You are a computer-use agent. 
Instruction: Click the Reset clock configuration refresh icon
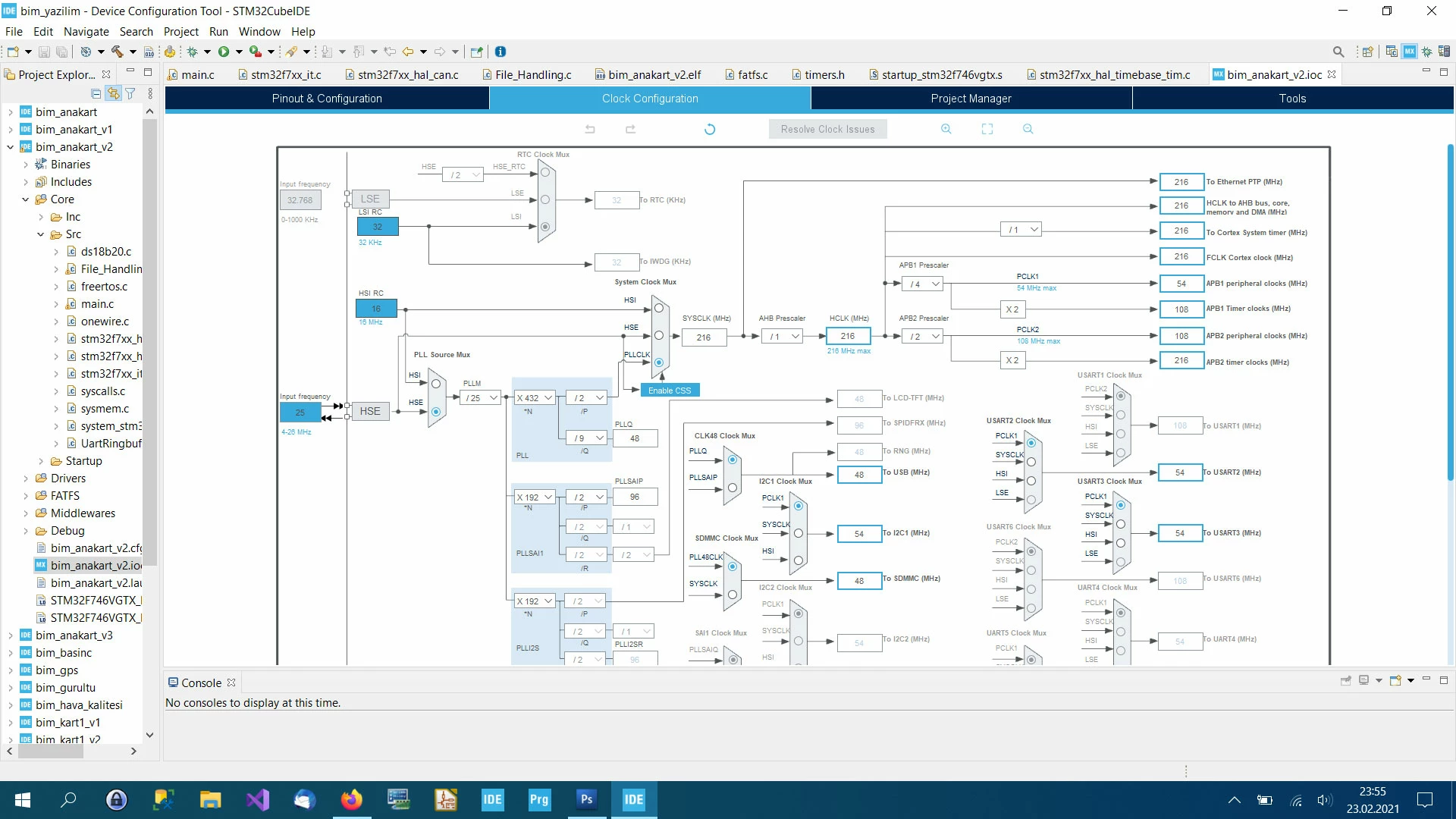710,129
